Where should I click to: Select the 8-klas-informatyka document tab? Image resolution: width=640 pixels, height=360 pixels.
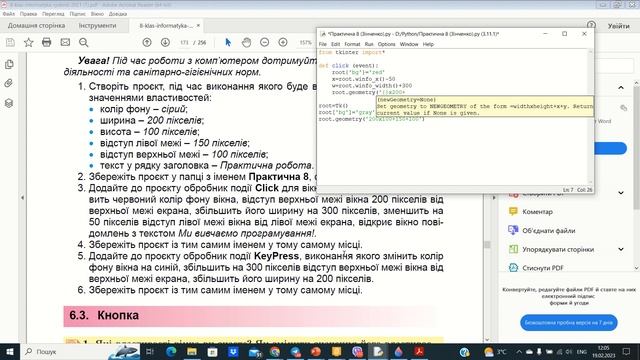(167, 25)
